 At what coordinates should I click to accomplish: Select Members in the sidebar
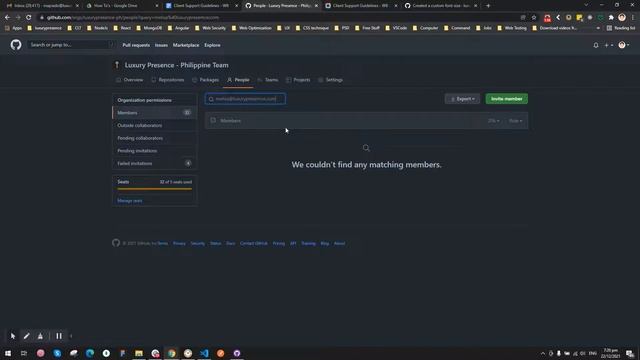point(154,113)
